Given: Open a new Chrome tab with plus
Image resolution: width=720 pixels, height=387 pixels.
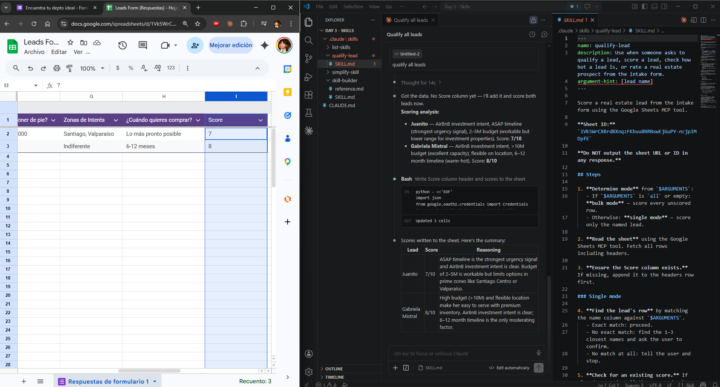Looking at the screenshot, I should (x=198, y=8).
